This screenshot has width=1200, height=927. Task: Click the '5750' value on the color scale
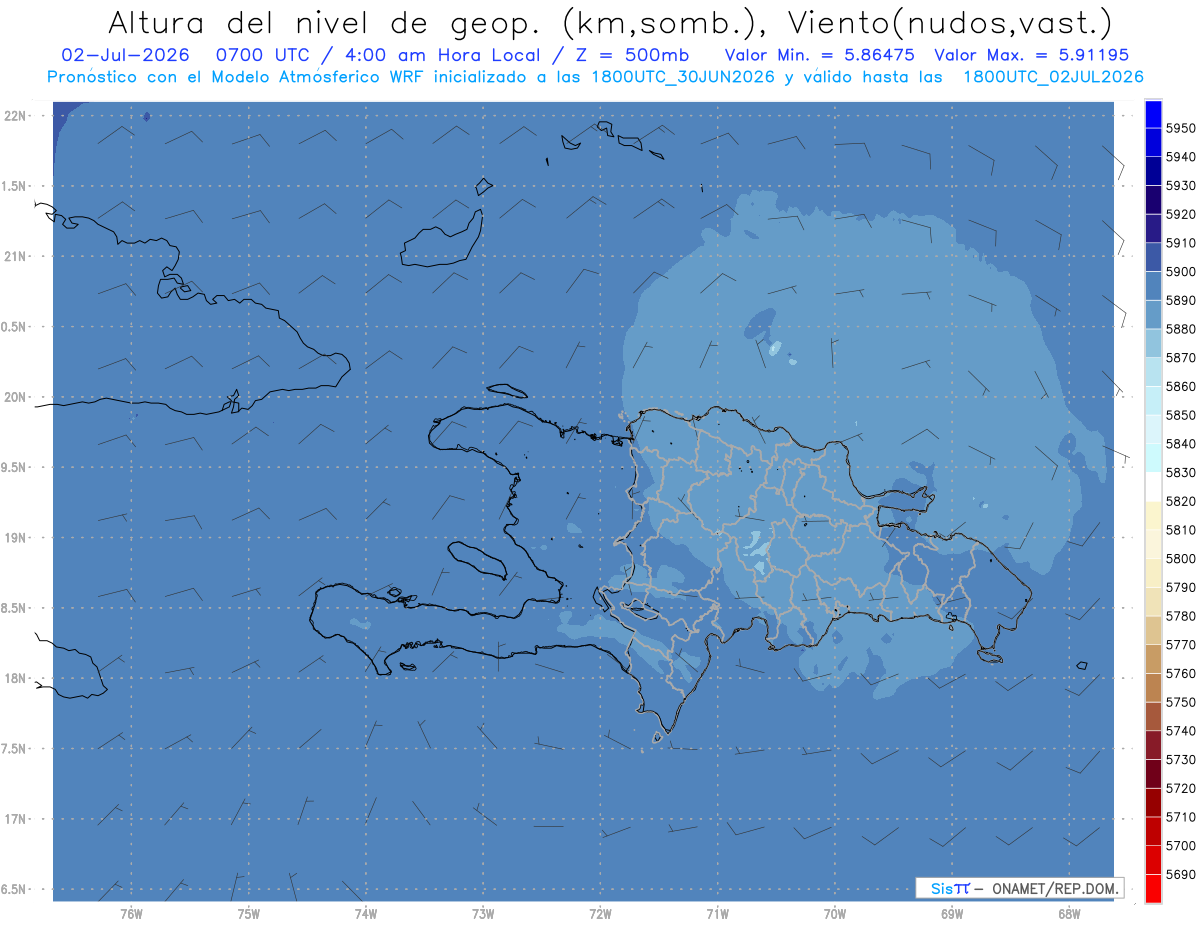coord(1181,702)
